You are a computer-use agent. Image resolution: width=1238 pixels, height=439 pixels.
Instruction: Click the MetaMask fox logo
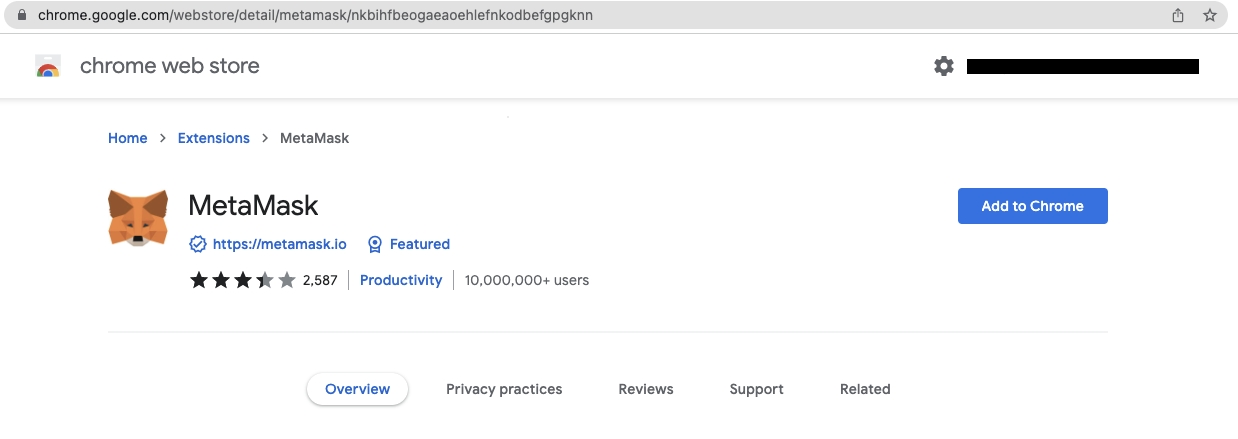coord(138,217)
